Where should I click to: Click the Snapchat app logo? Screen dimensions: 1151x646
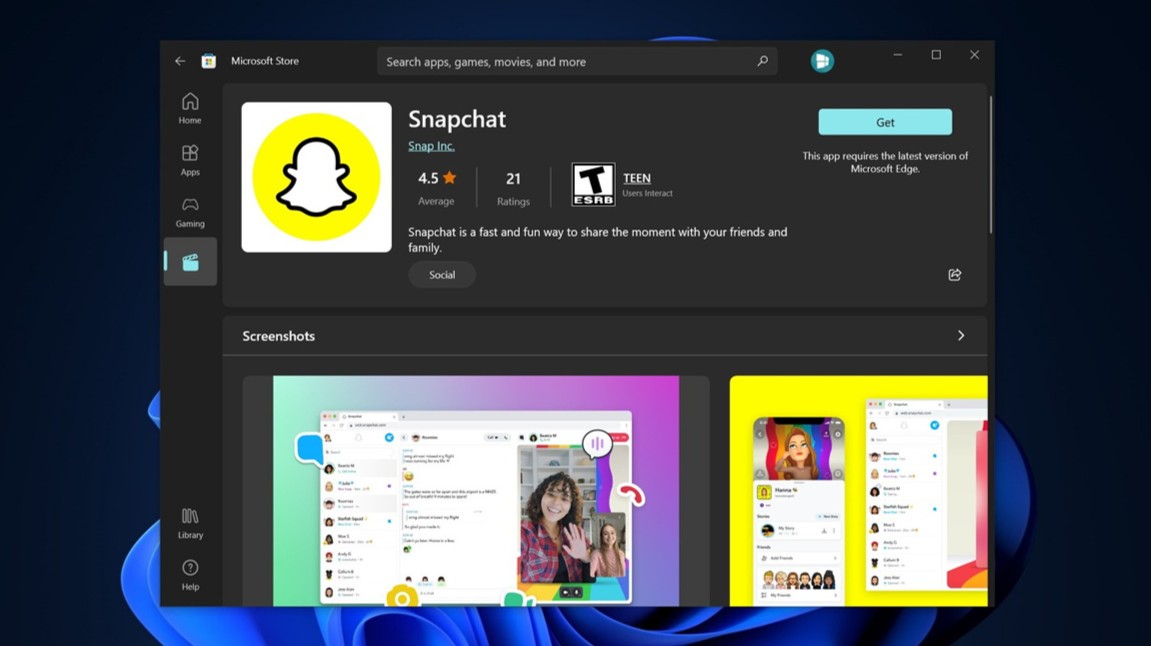click(316, 177)
